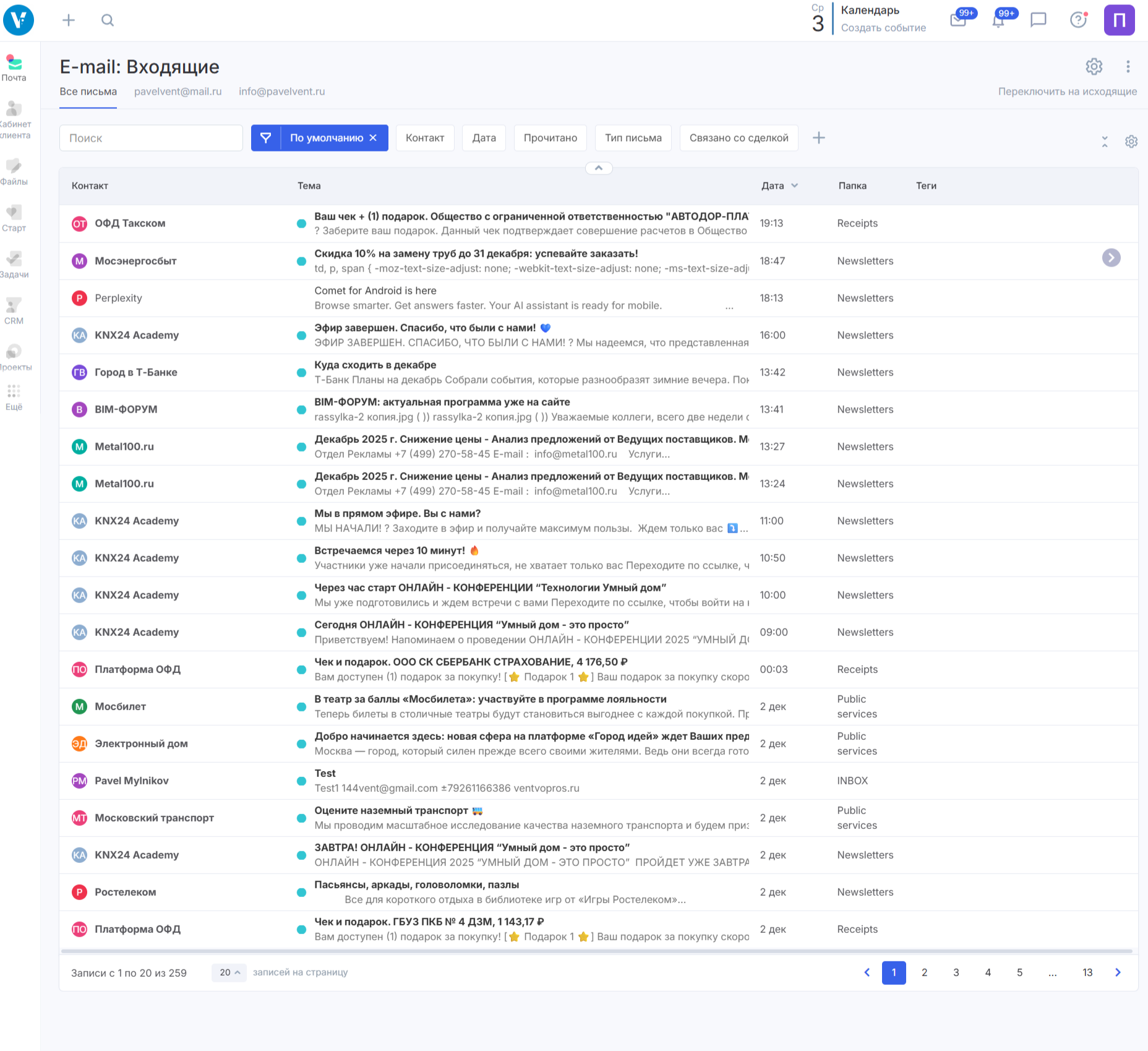Collapse the filter panel with the chevron
1148x1051 pixels.
click(x=599, y=168)
